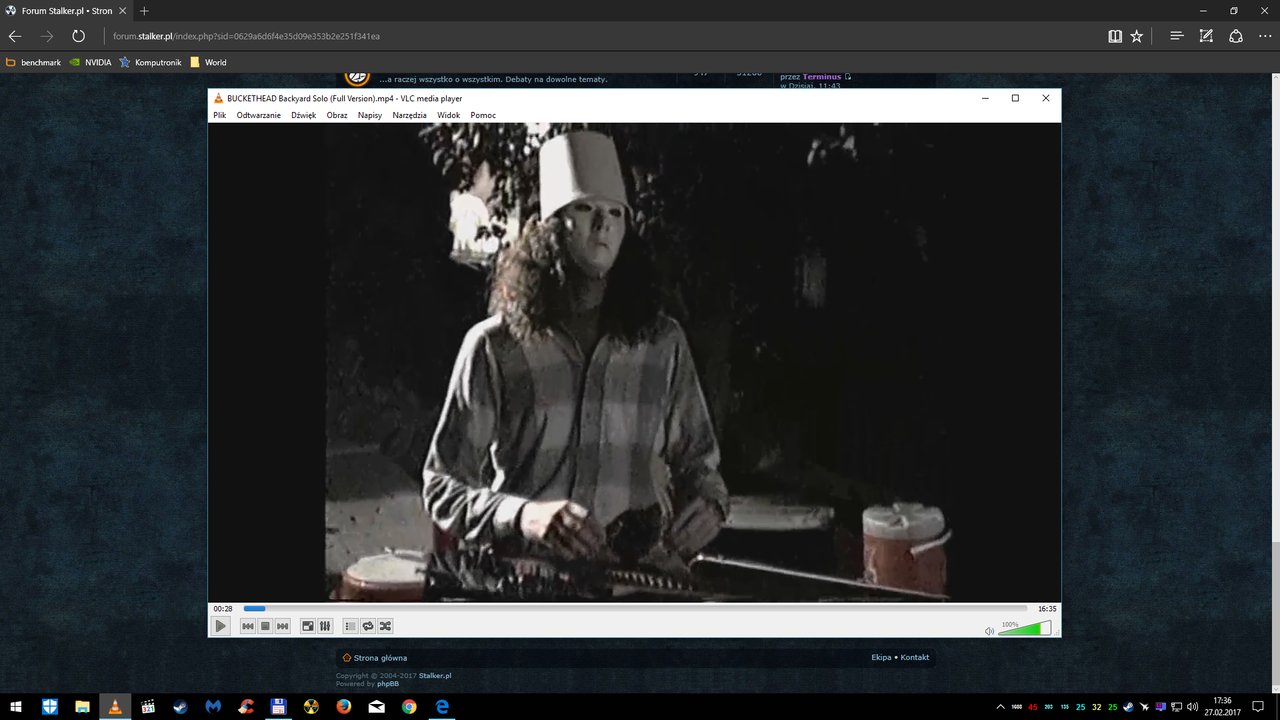
Task: Open the floppy disk app in taskbar
Action: coord(279,706)
